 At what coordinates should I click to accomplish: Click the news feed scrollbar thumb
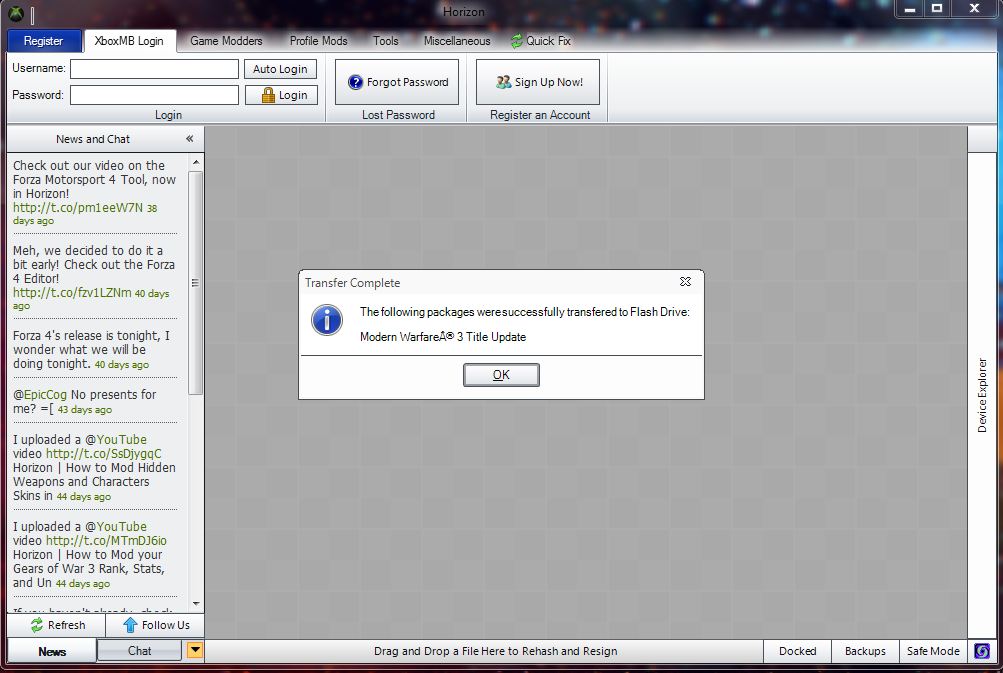pyautogui.click(x=196, y=283)
